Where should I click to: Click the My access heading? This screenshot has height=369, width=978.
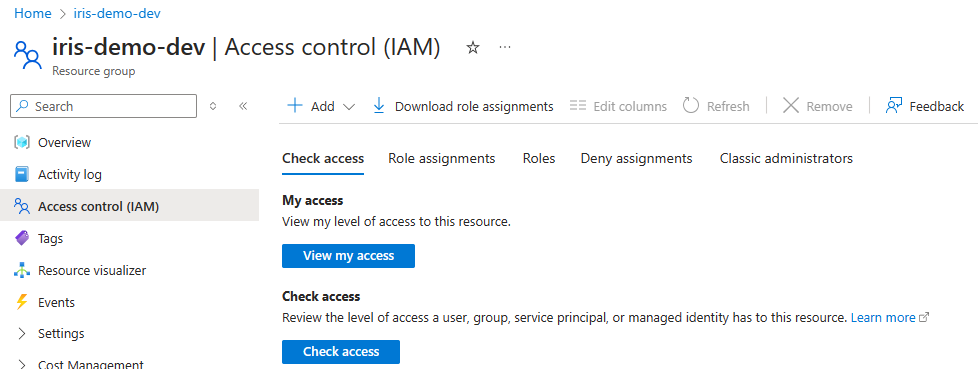[312, 200]
